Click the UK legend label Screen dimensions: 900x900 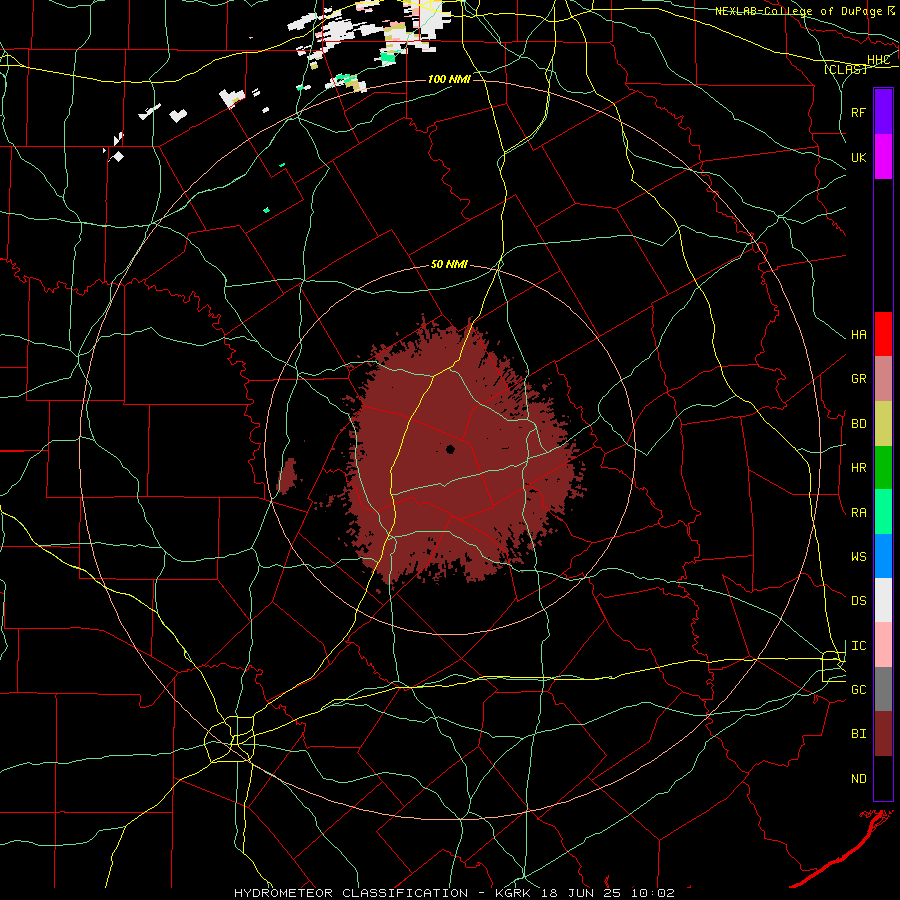[858, 157]
